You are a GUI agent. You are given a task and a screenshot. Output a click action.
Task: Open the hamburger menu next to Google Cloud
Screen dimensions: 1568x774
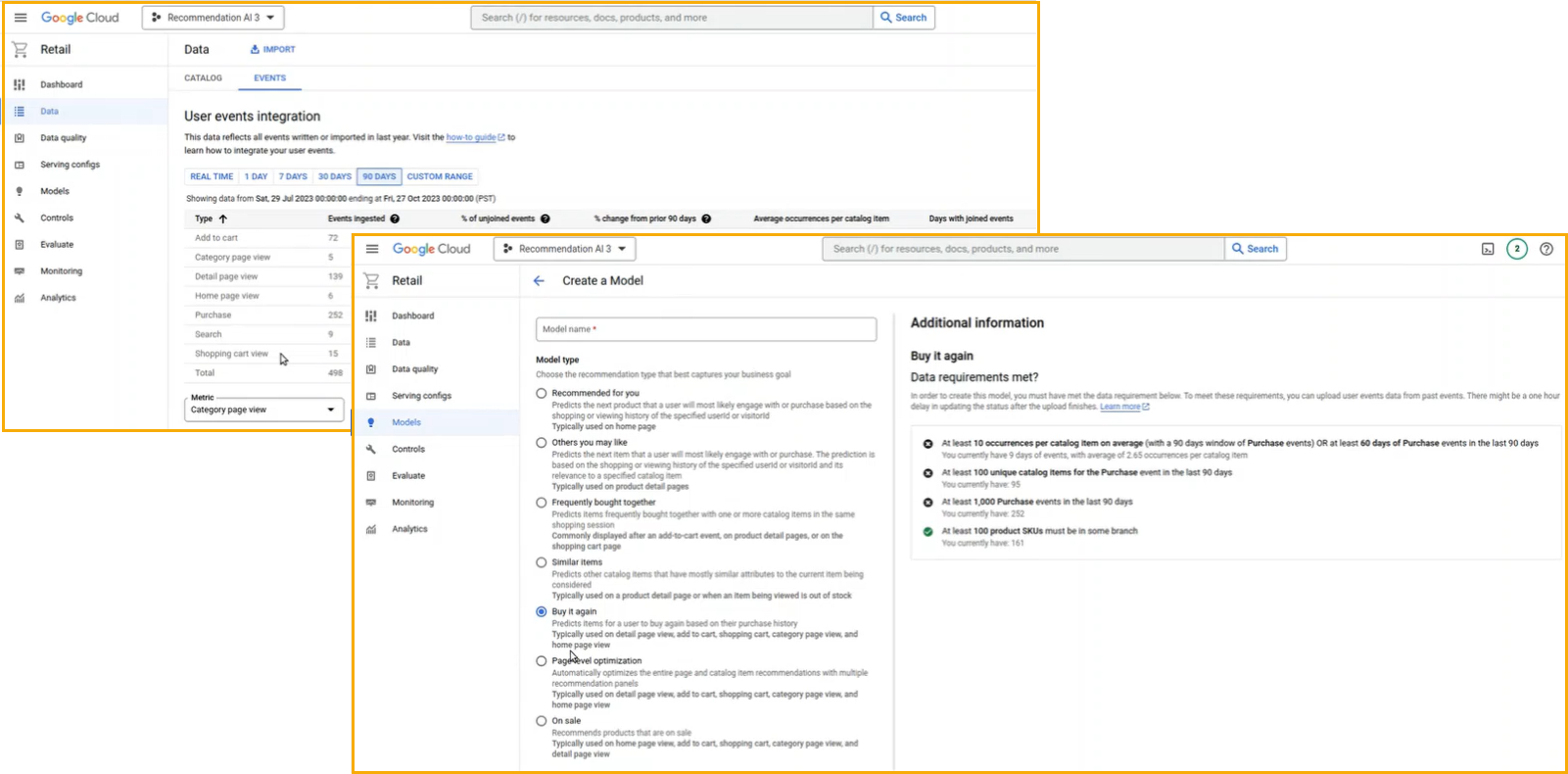click(372, 249)
